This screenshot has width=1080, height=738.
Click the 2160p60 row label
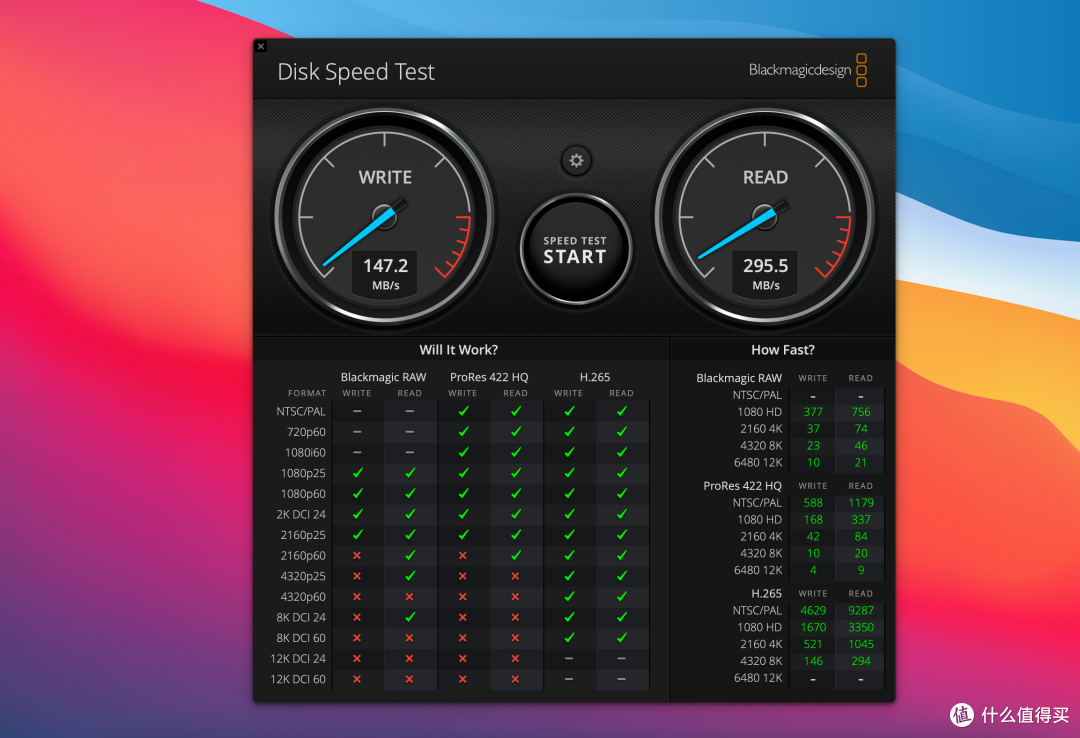point(303,555)
